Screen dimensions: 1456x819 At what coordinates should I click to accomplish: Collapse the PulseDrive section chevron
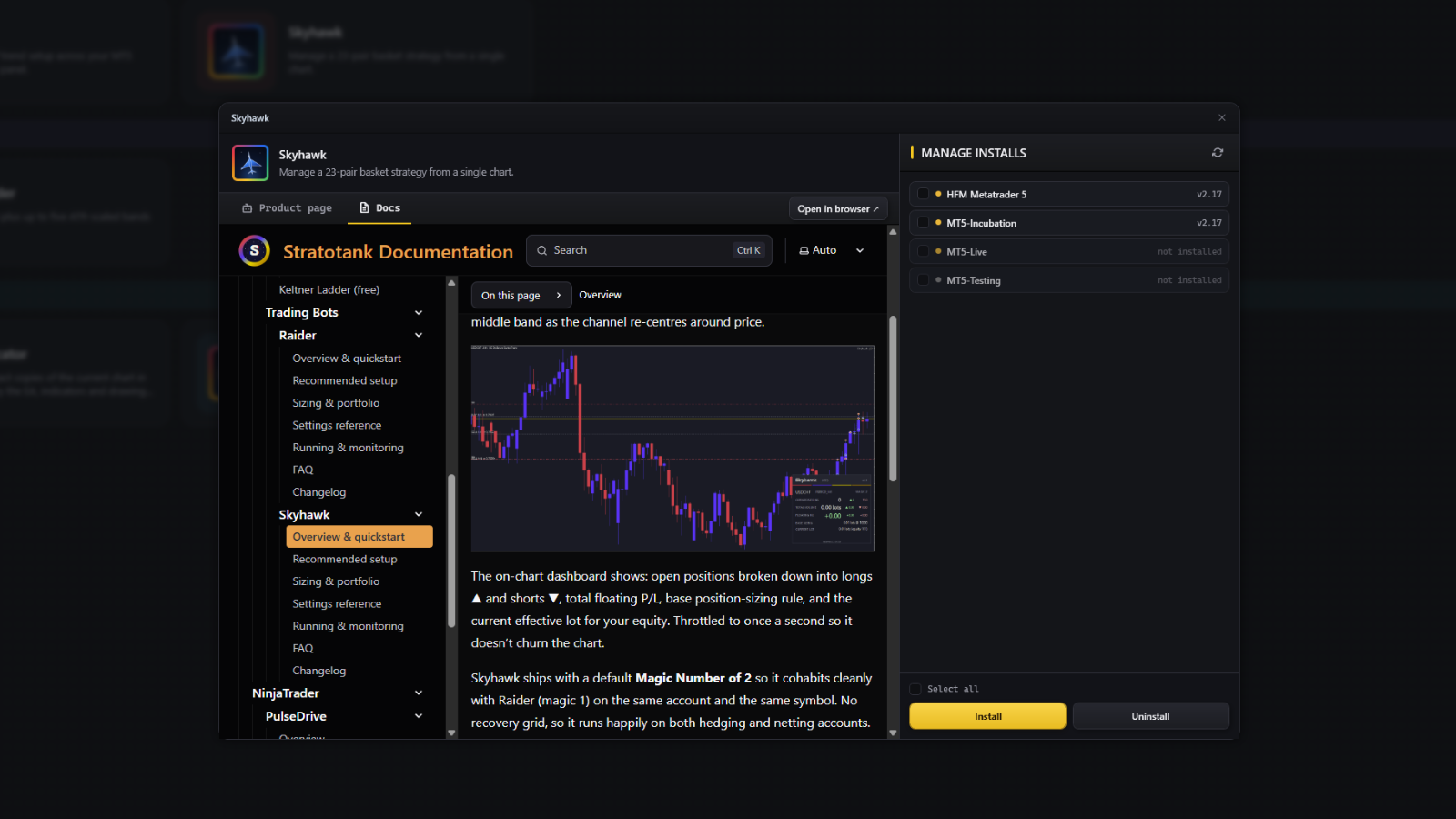[x=419, y=716]
